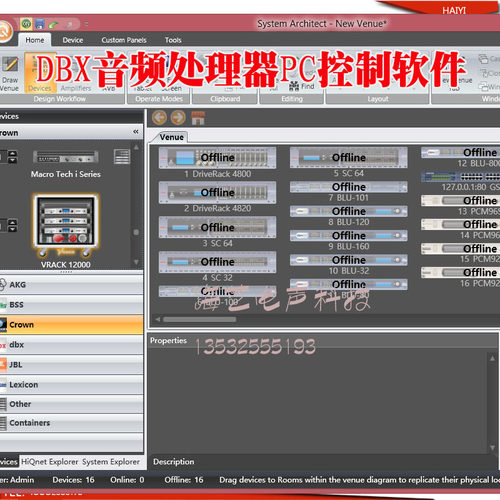
Task: Click the Find binoculars tool
Action: coord(301,86)
